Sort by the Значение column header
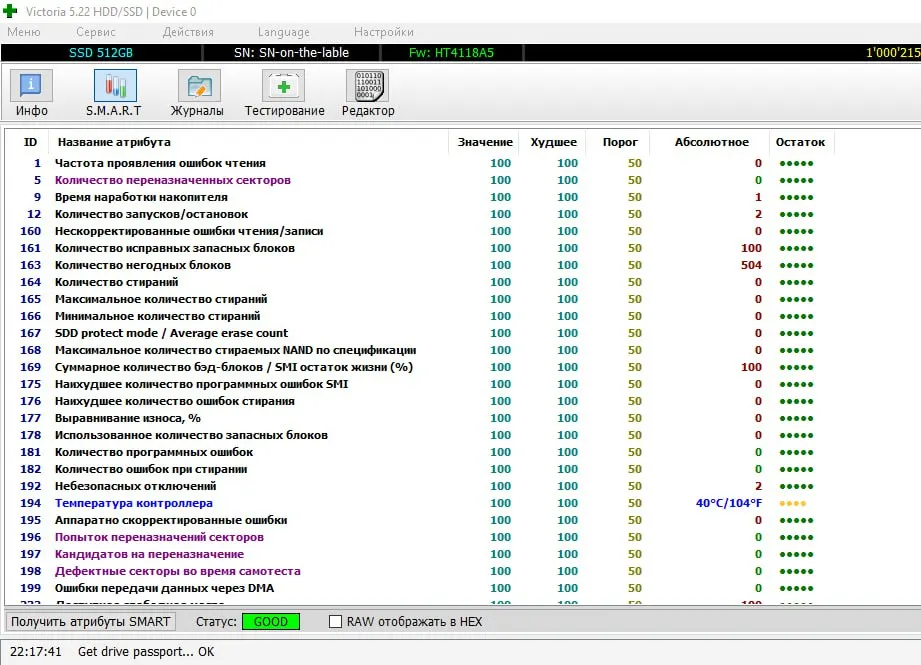 [485, 142]
